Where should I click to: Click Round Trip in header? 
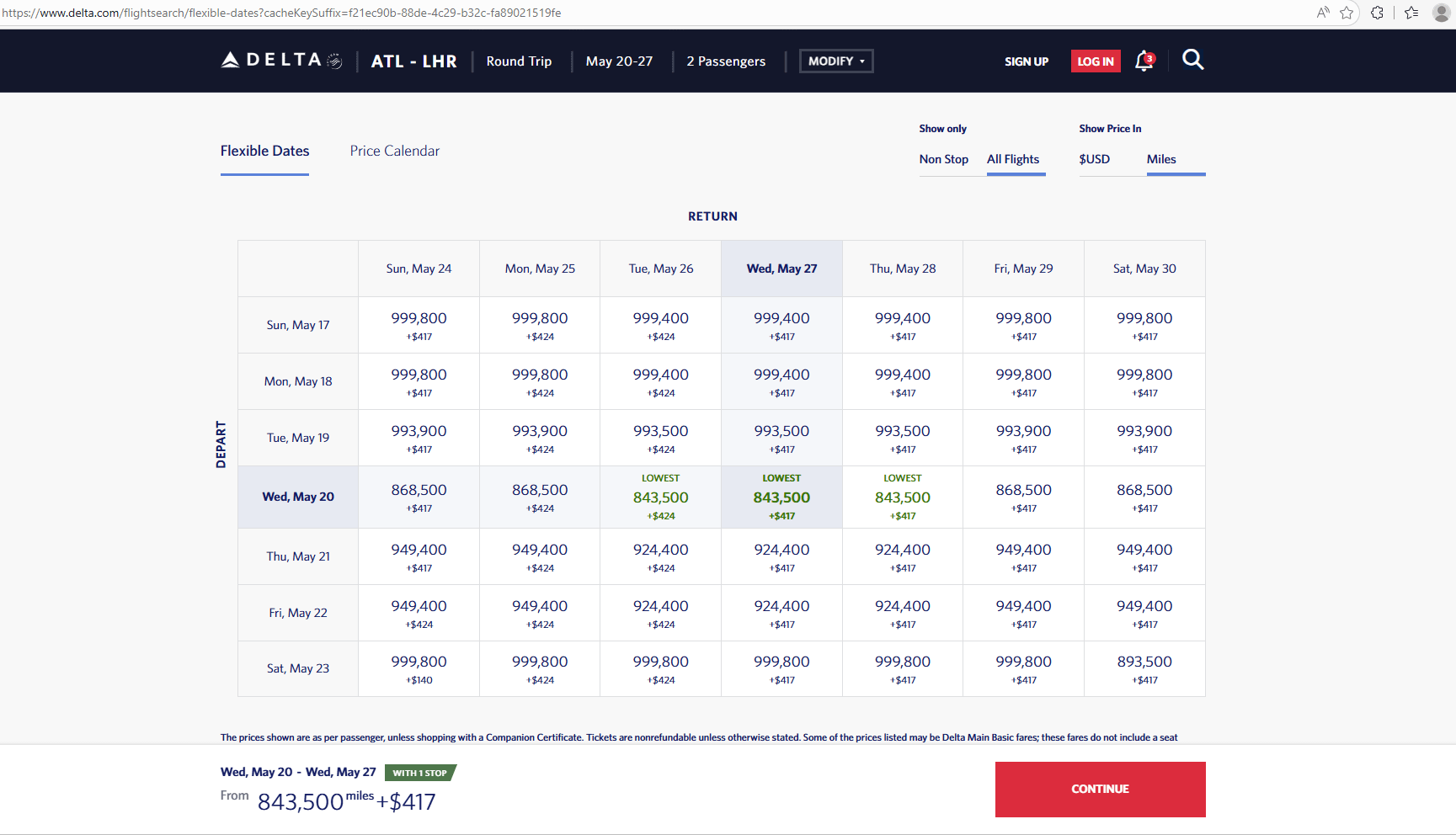pyautogui.click(x=519, y=61)
